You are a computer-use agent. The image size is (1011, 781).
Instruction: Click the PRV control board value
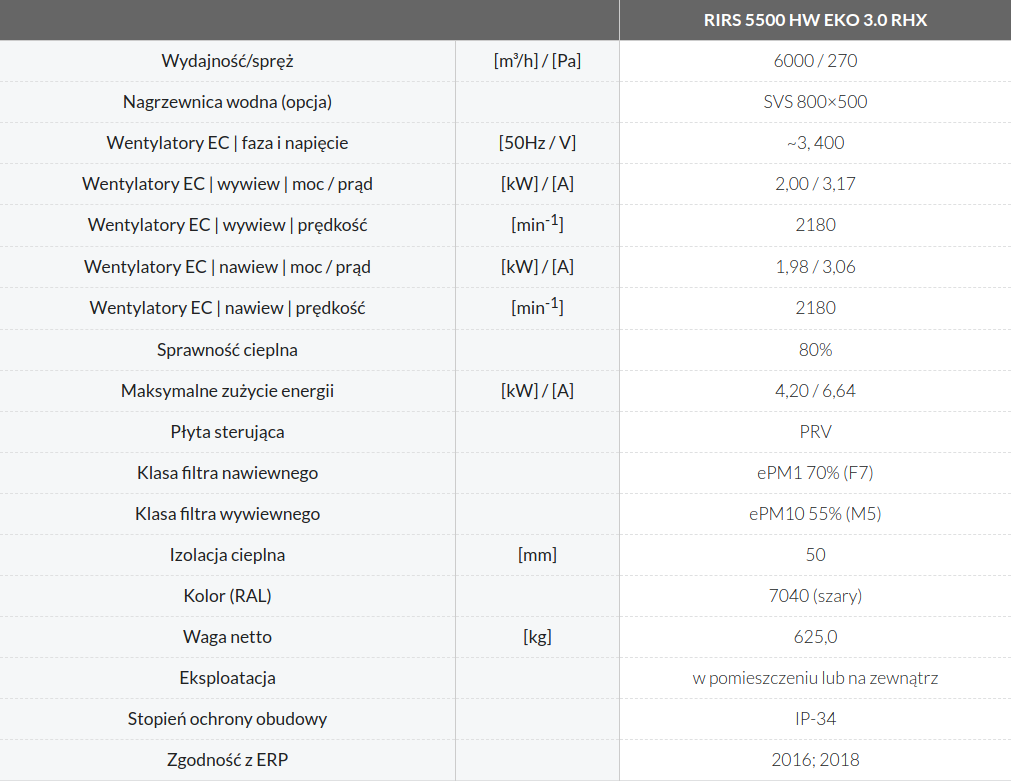click(x=815, y=432)
